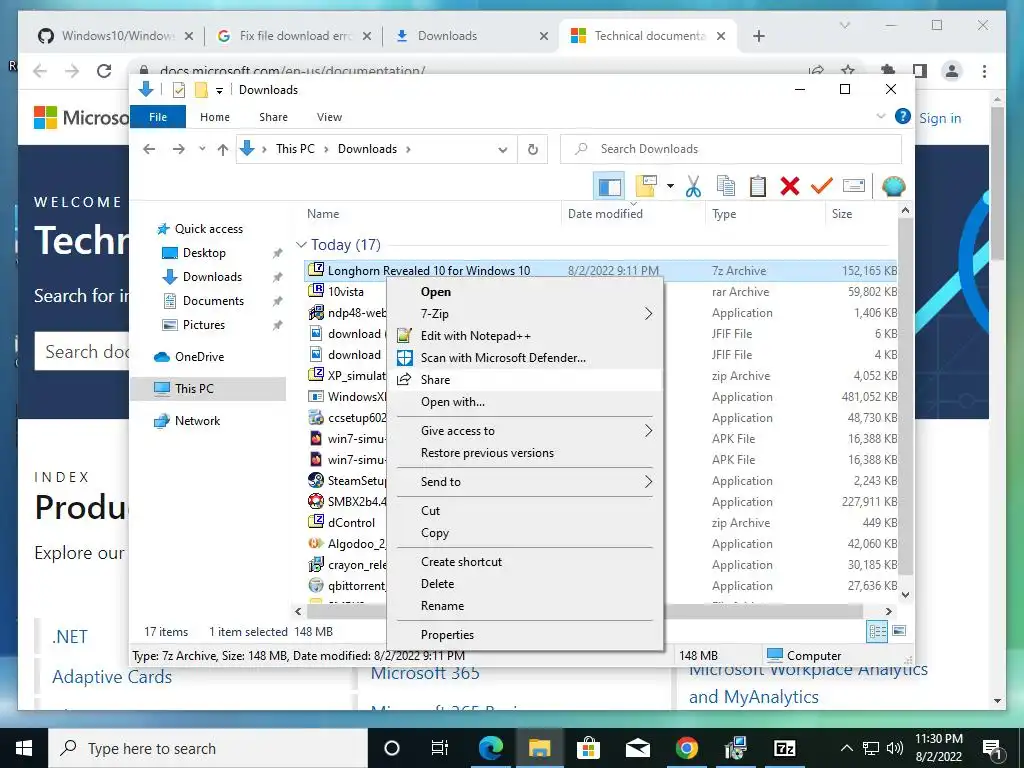The width and height of the screenshot is (1024, 768).
Task: Open the folder options toolbar icon
Action: 645,187
